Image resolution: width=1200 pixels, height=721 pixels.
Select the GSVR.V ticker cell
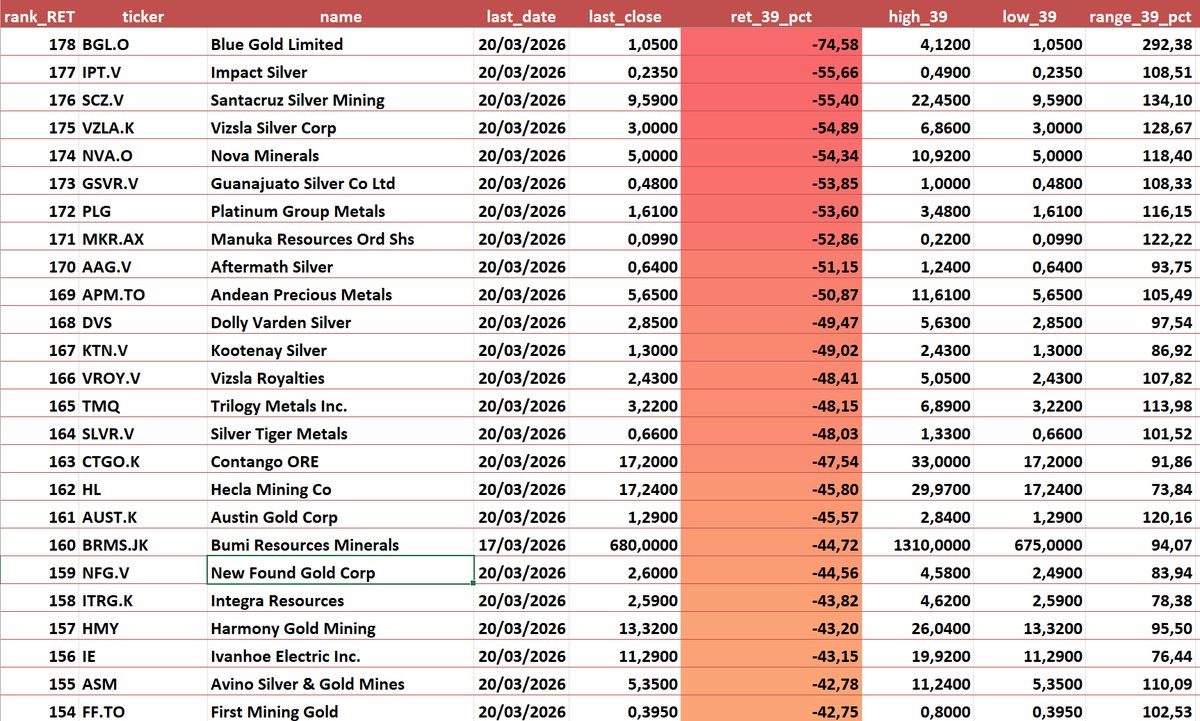coord(143,183)
